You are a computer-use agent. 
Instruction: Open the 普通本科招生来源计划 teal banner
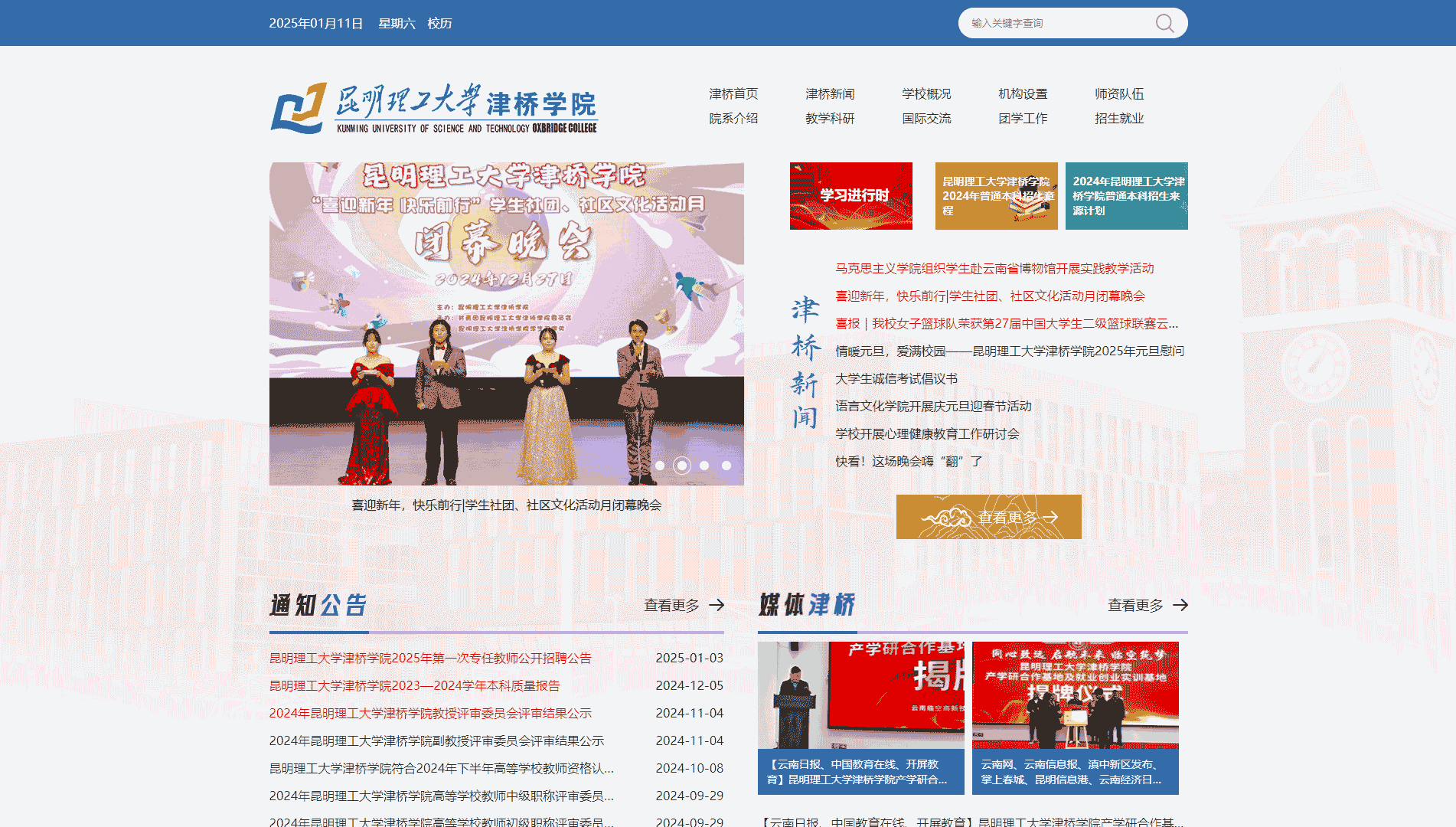[1127, 196]
